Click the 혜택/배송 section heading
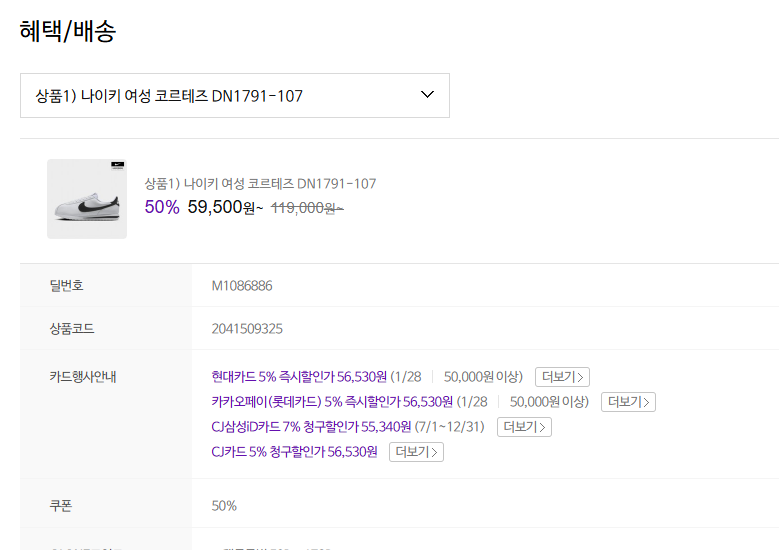The image size is (779, 550). click(68, 31)
